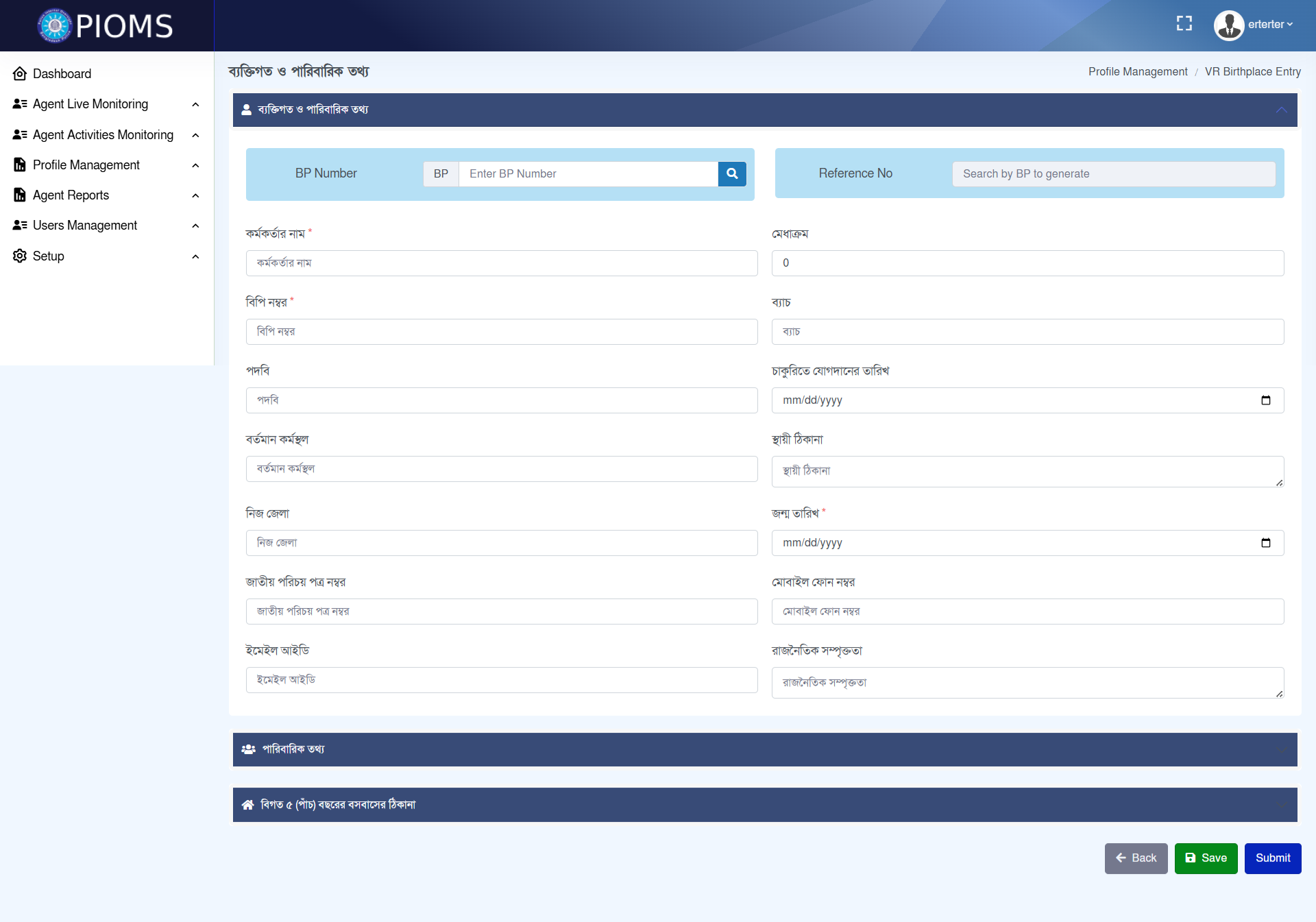Focus the Enter BP Number field
Image resolution: width=1316 pixels, height=922 pixels.
click(x=587, y=174)
